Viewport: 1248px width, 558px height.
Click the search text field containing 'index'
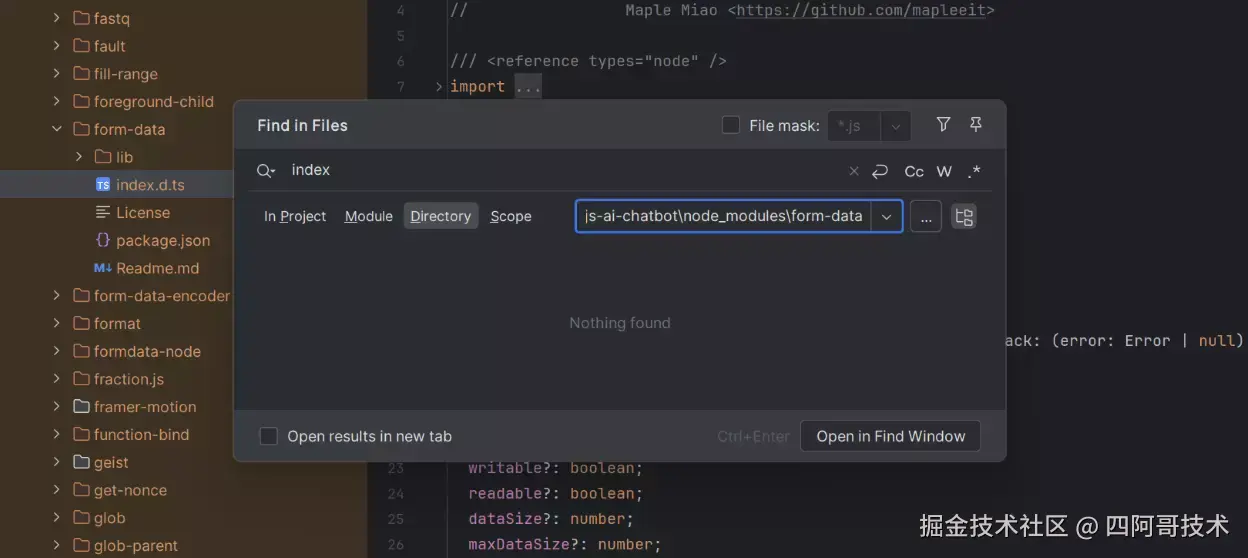tap(565, 171)
